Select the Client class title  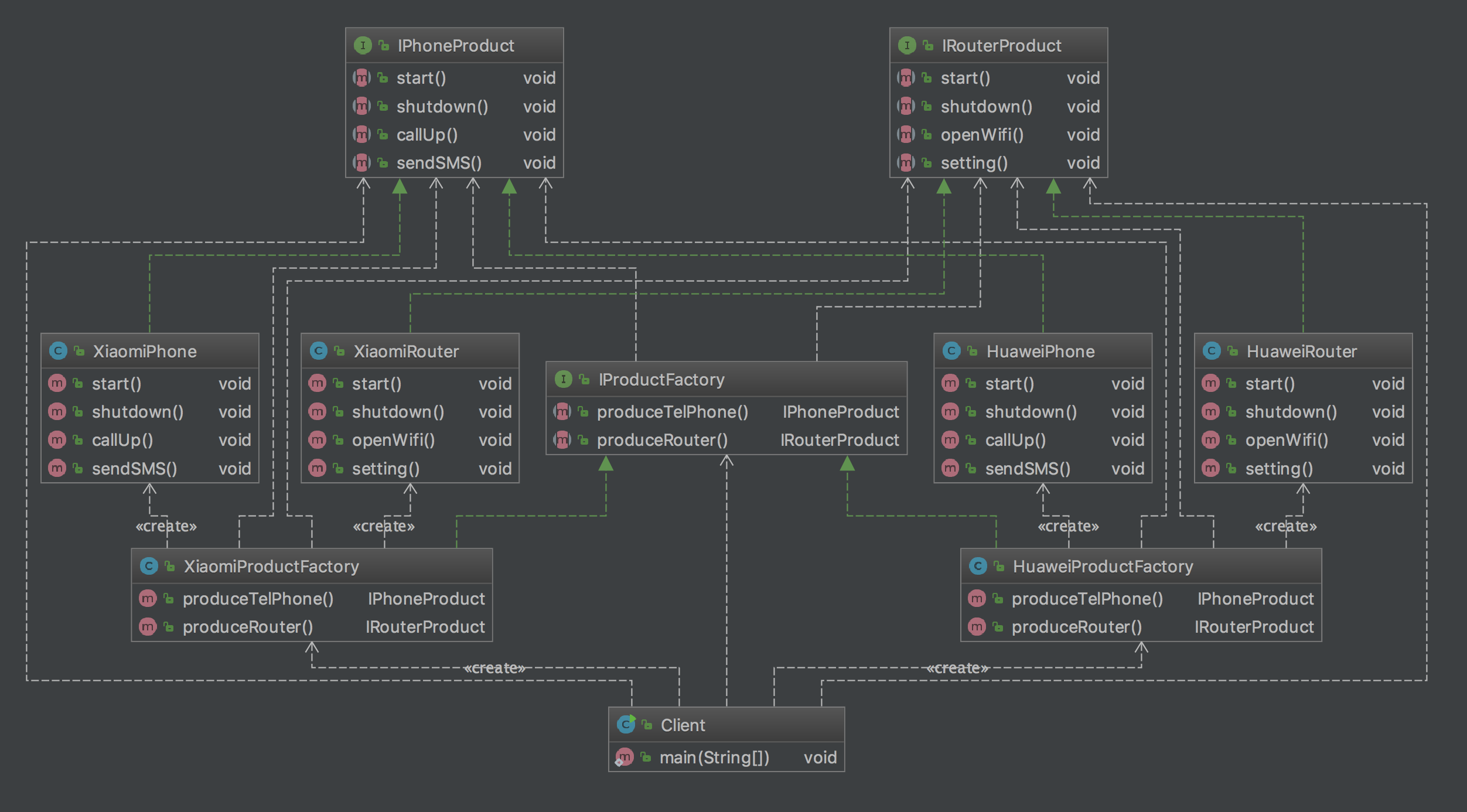(683, 725)
